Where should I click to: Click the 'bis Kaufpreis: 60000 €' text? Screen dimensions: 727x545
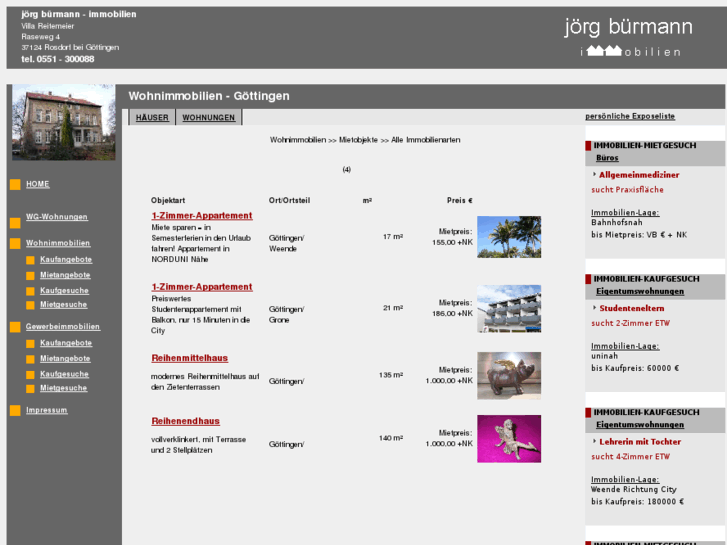pos(635,368)
